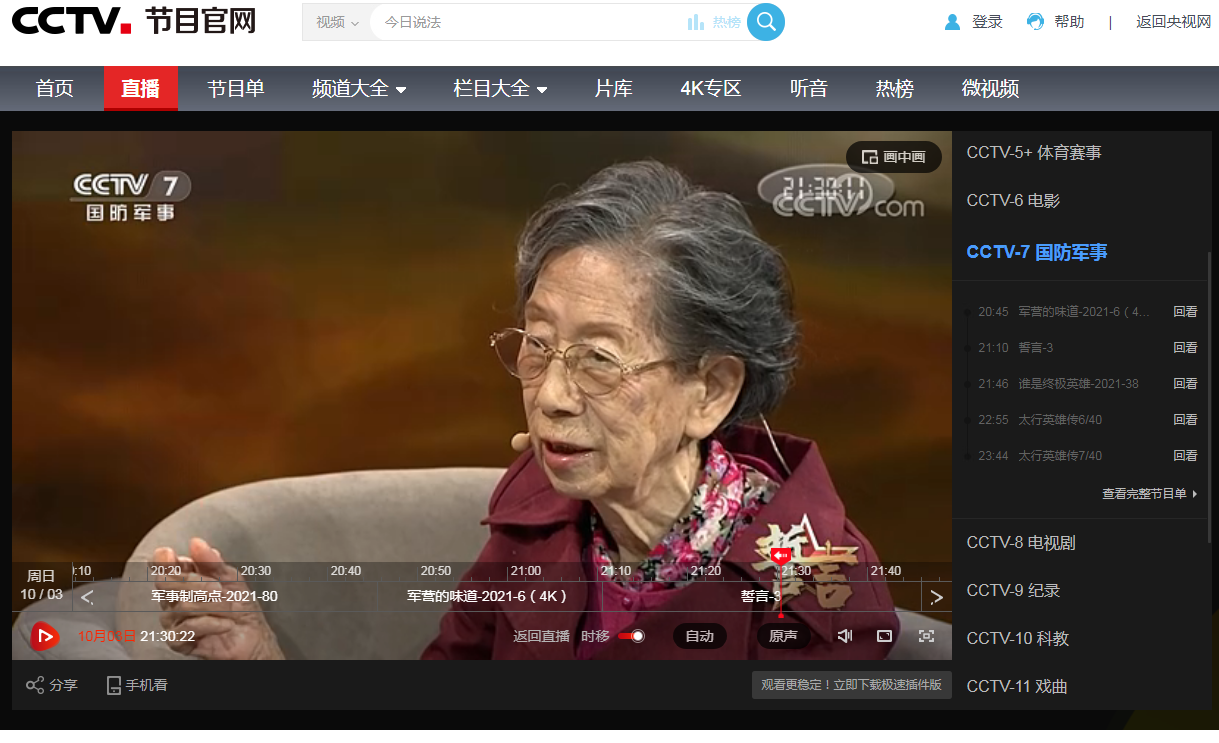Open the 视频 search type dropdown

[x=337, y=22]
